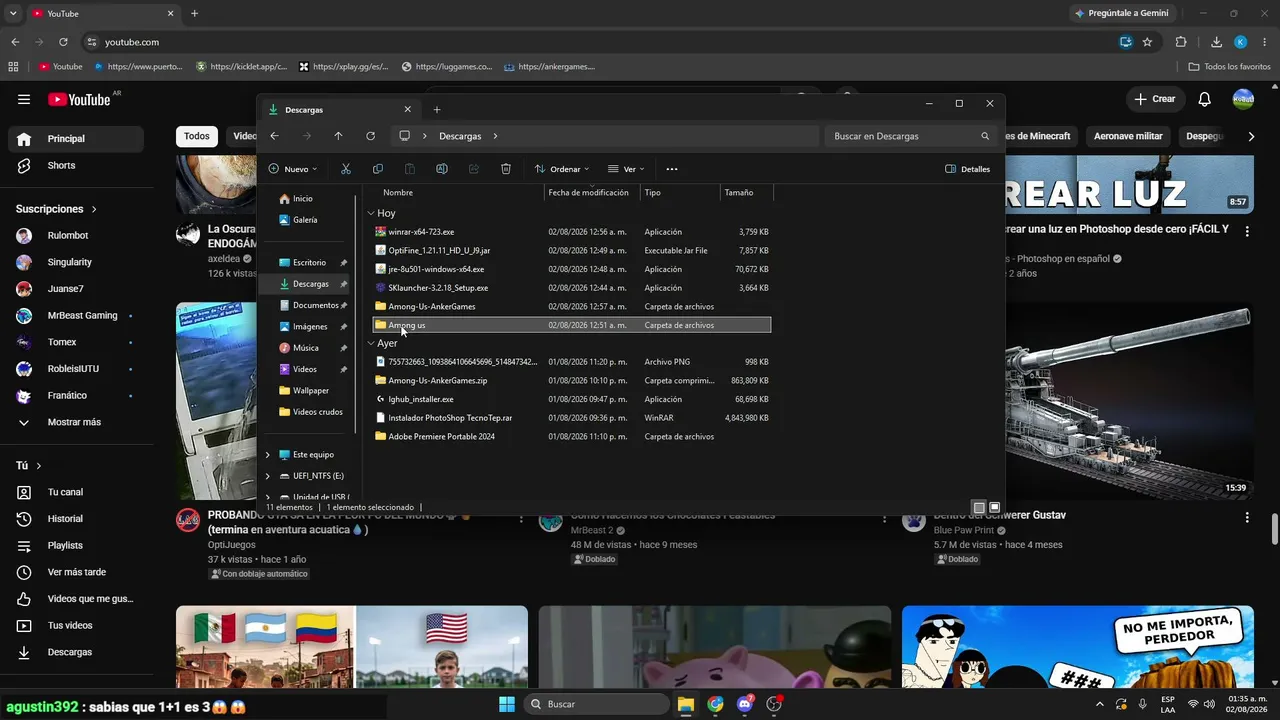
Task: Click the taskbar microphone icon
Action: (x=1143, y=704)
